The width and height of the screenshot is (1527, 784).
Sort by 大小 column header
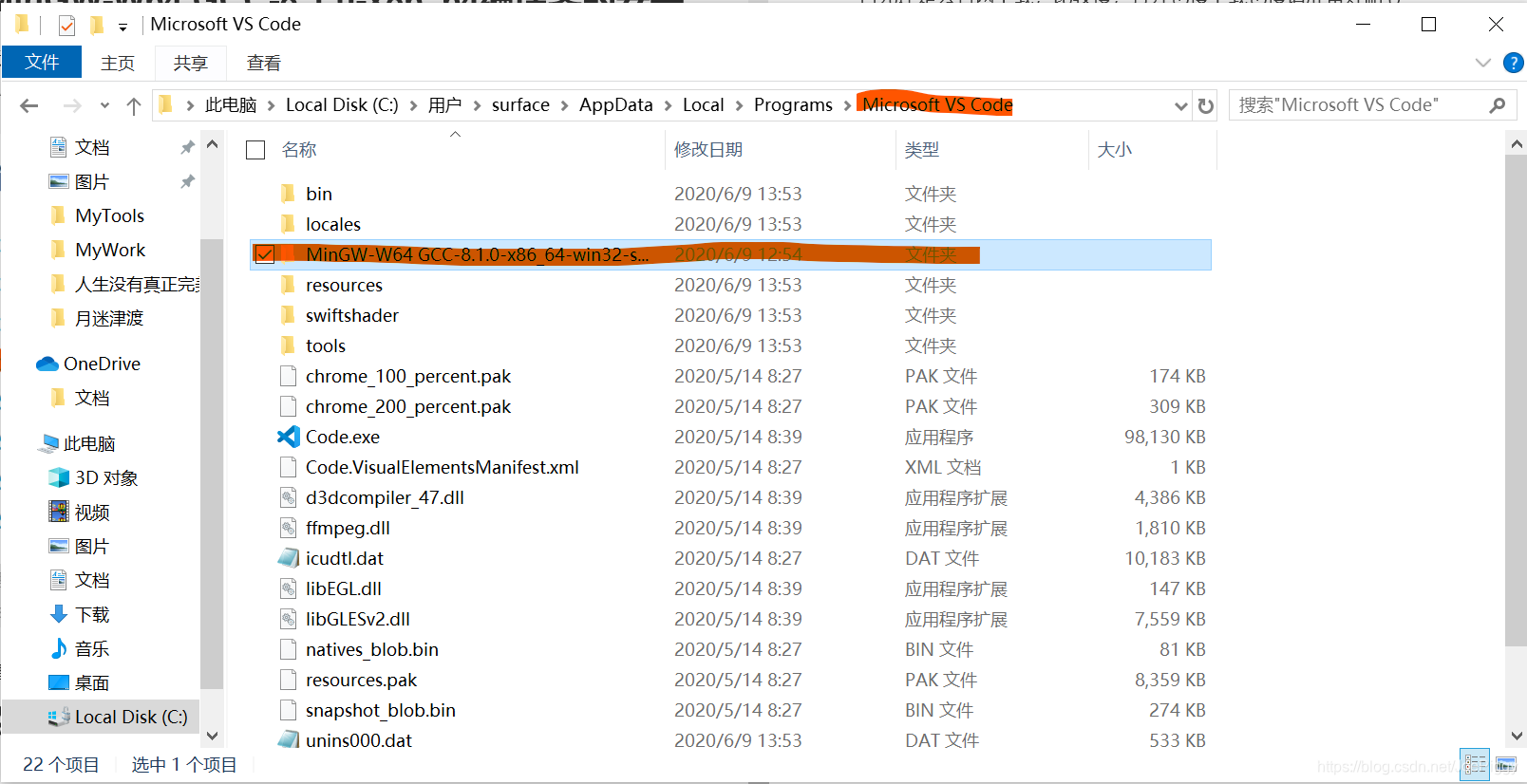1115,150
